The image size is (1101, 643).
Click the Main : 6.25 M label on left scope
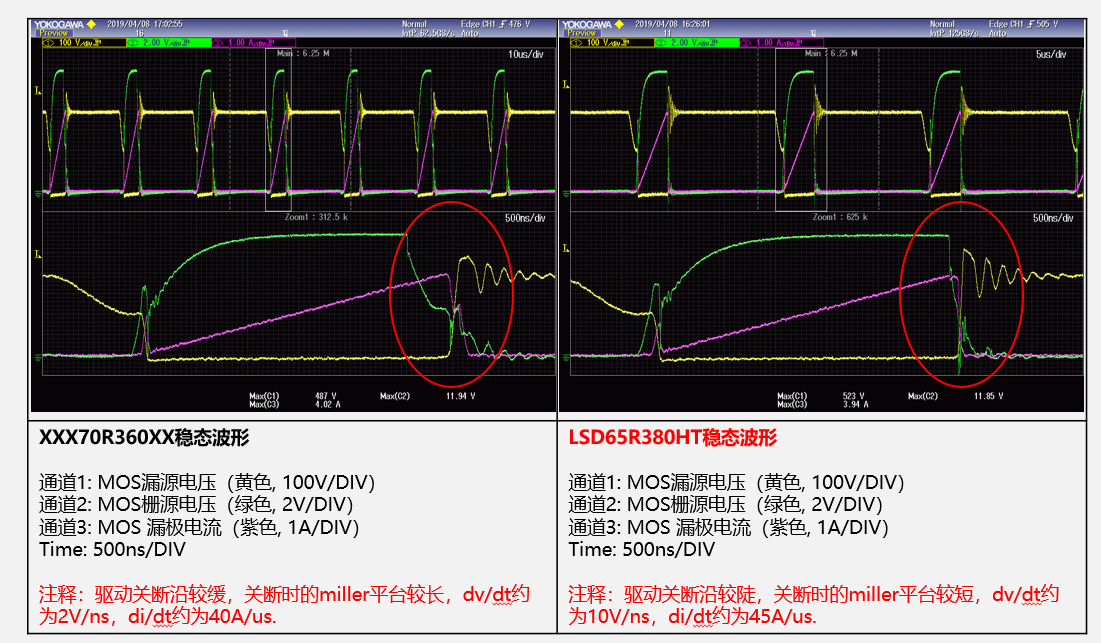coord(303,53)
